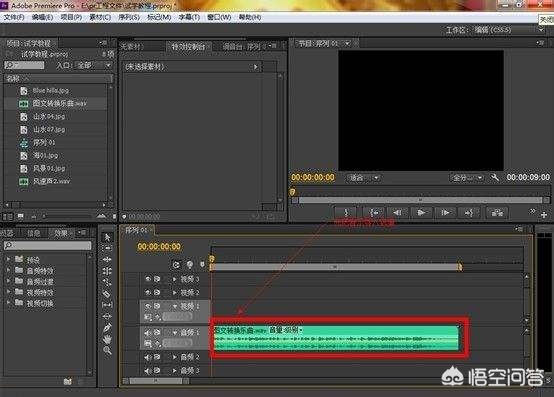Toggle sync lock for Video 3 track
The width and height of the screenshot is (554, 397).
pos(157,279)
